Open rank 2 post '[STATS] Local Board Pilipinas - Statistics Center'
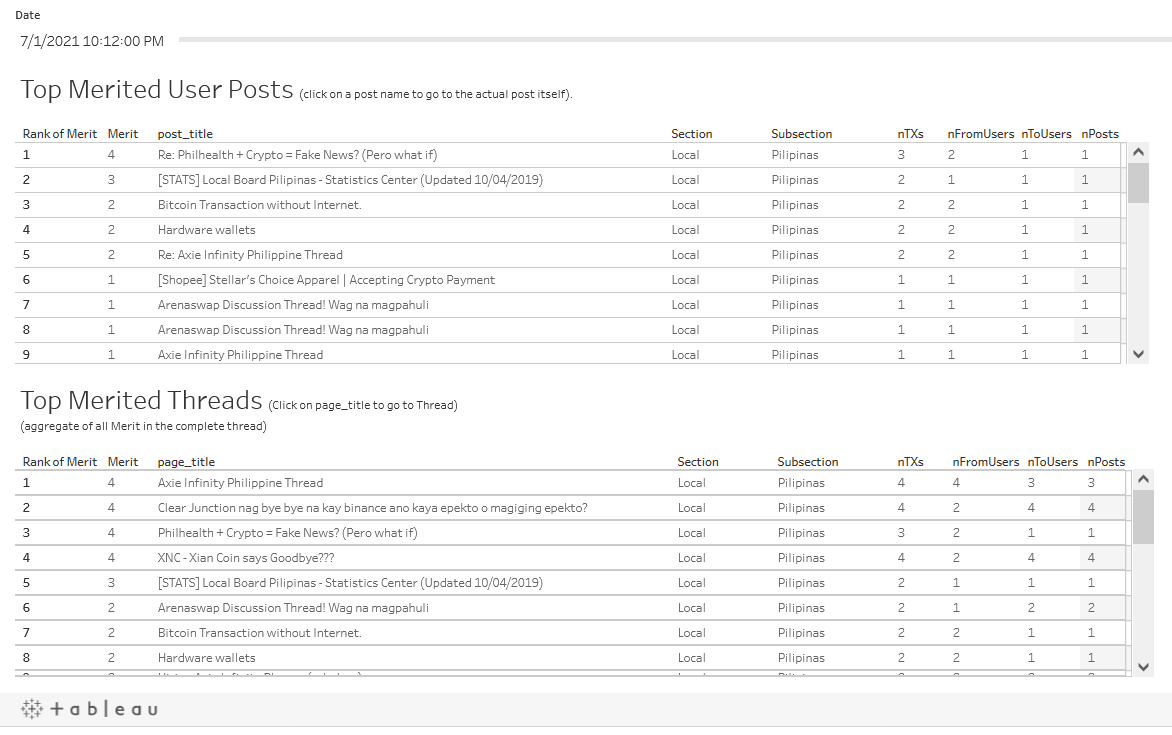The height and width of the screenshot is (735, 1172). click(x=350, y=179)
